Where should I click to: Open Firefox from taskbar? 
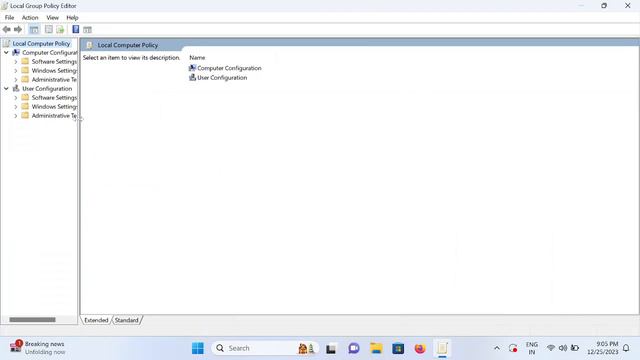click(420, 348)
